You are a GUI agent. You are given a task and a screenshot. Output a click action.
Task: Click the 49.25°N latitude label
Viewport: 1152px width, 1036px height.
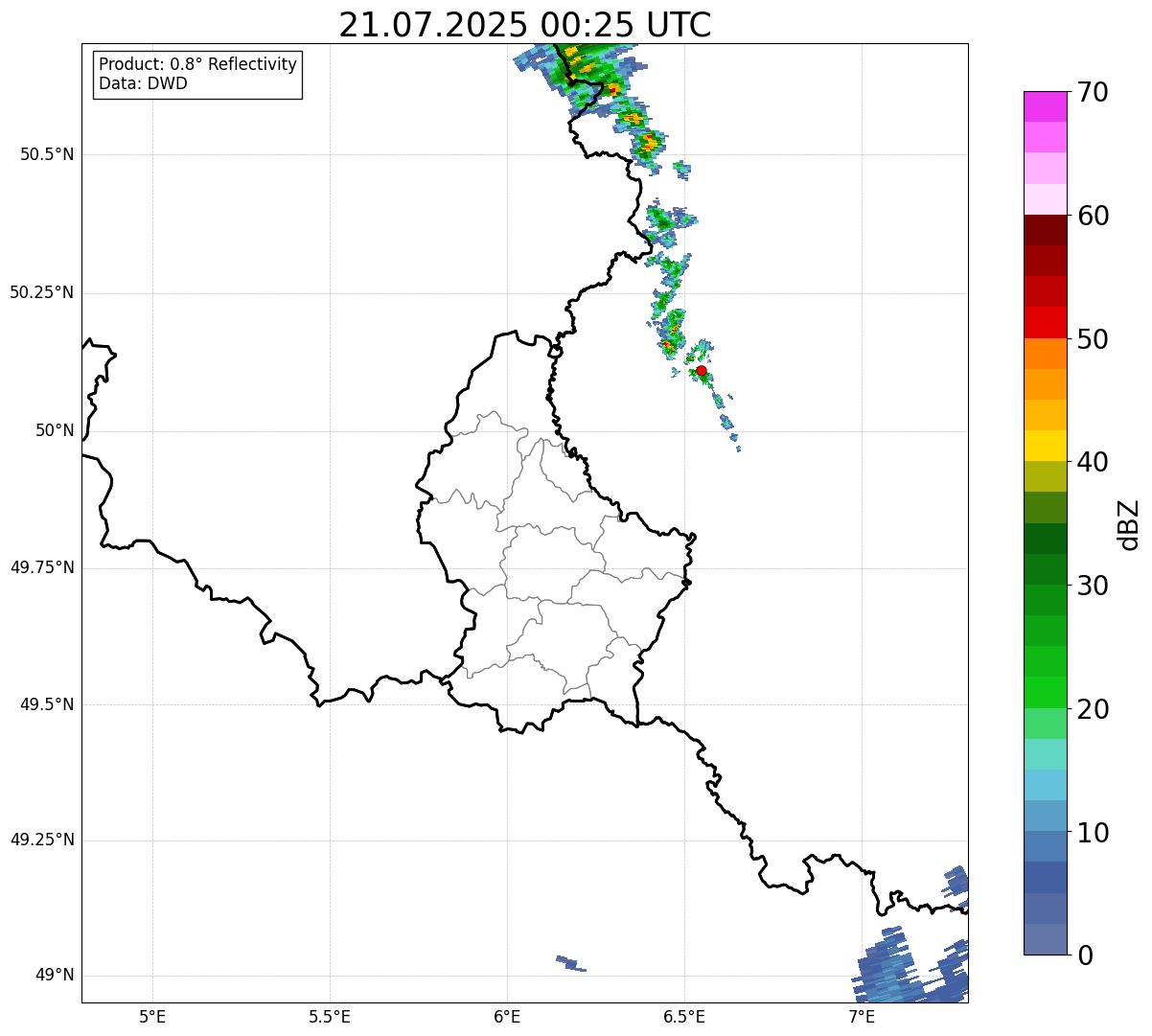[42, 840]
